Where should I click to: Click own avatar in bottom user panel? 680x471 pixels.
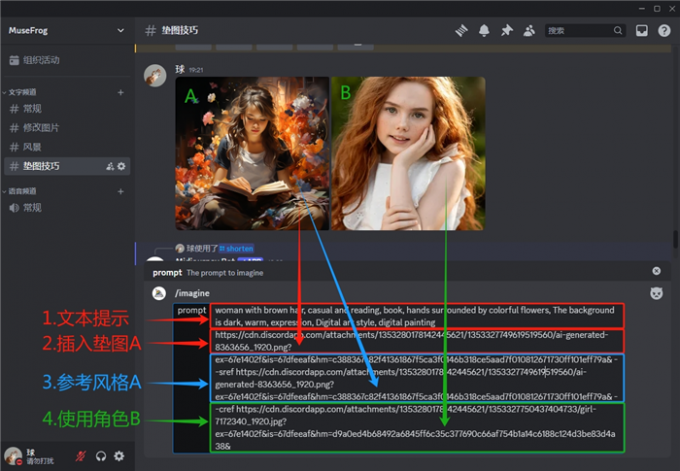13,456
